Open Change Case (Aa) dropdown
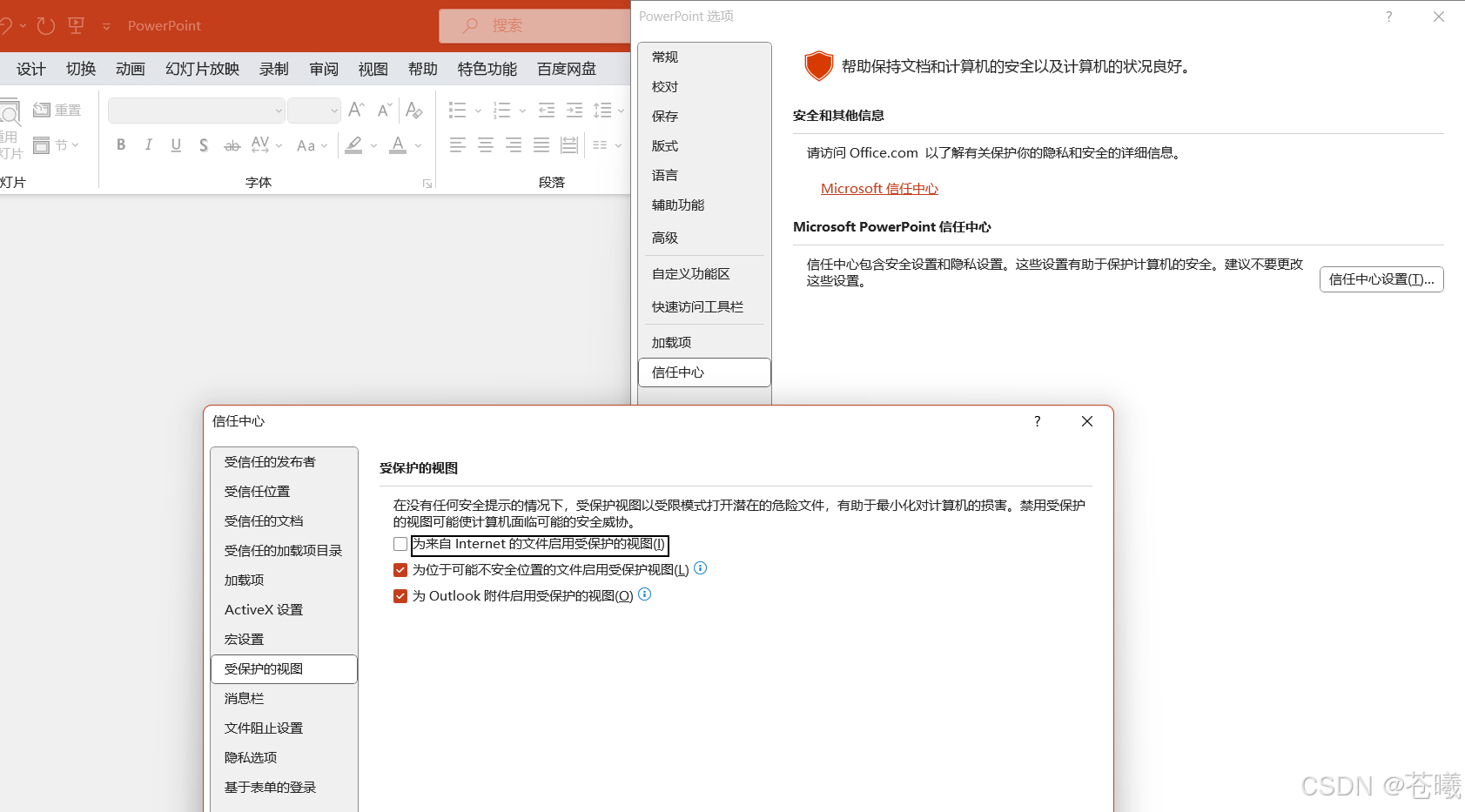This screenshot has height=812, width=1465. point(312,145)
